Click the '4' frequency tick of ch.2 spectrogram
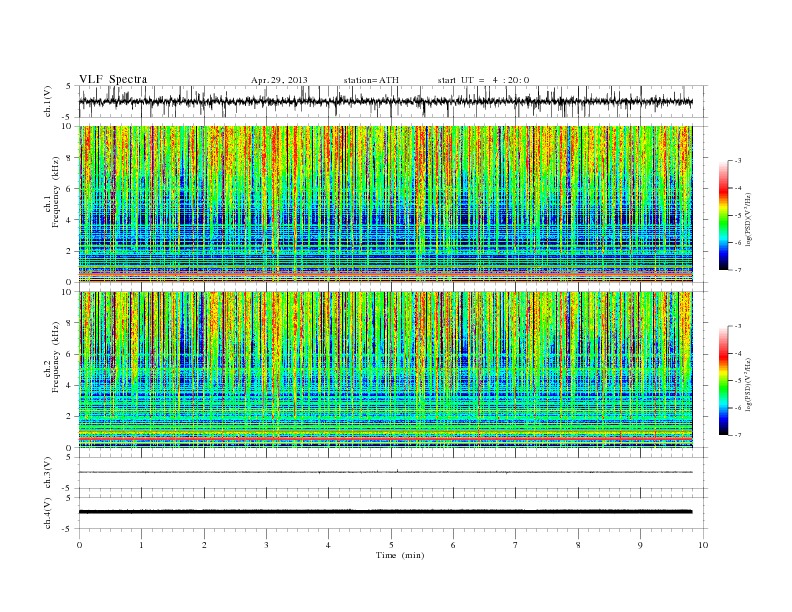 tap(70, 385)
